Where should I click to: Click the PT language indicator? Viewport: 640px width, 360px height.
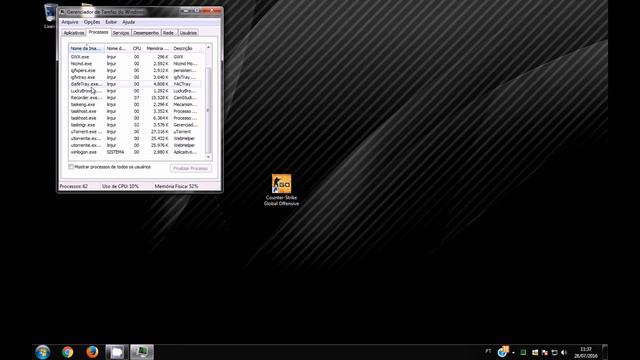pyautogui.click(x=488, y=351)
